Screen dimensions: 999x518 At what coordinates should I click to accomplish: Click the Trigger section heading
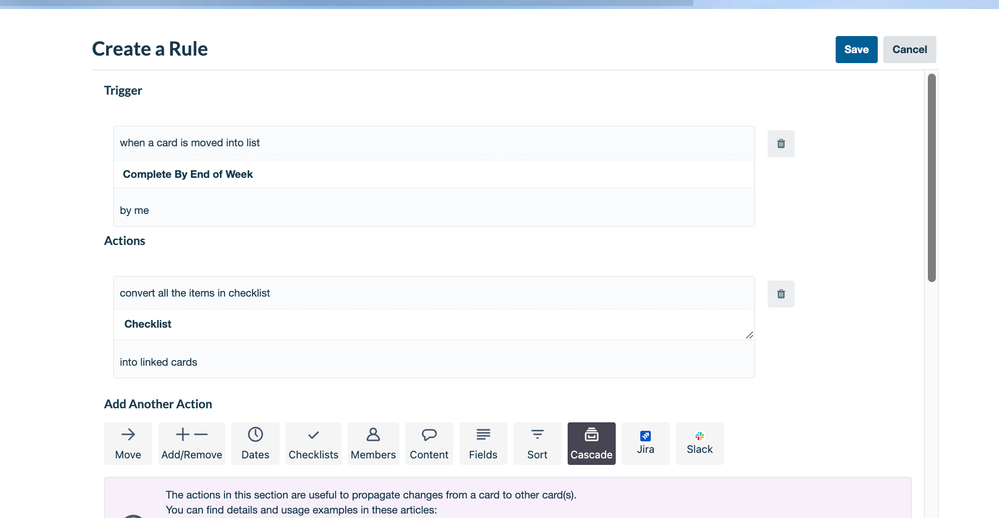tap(123, 90)
